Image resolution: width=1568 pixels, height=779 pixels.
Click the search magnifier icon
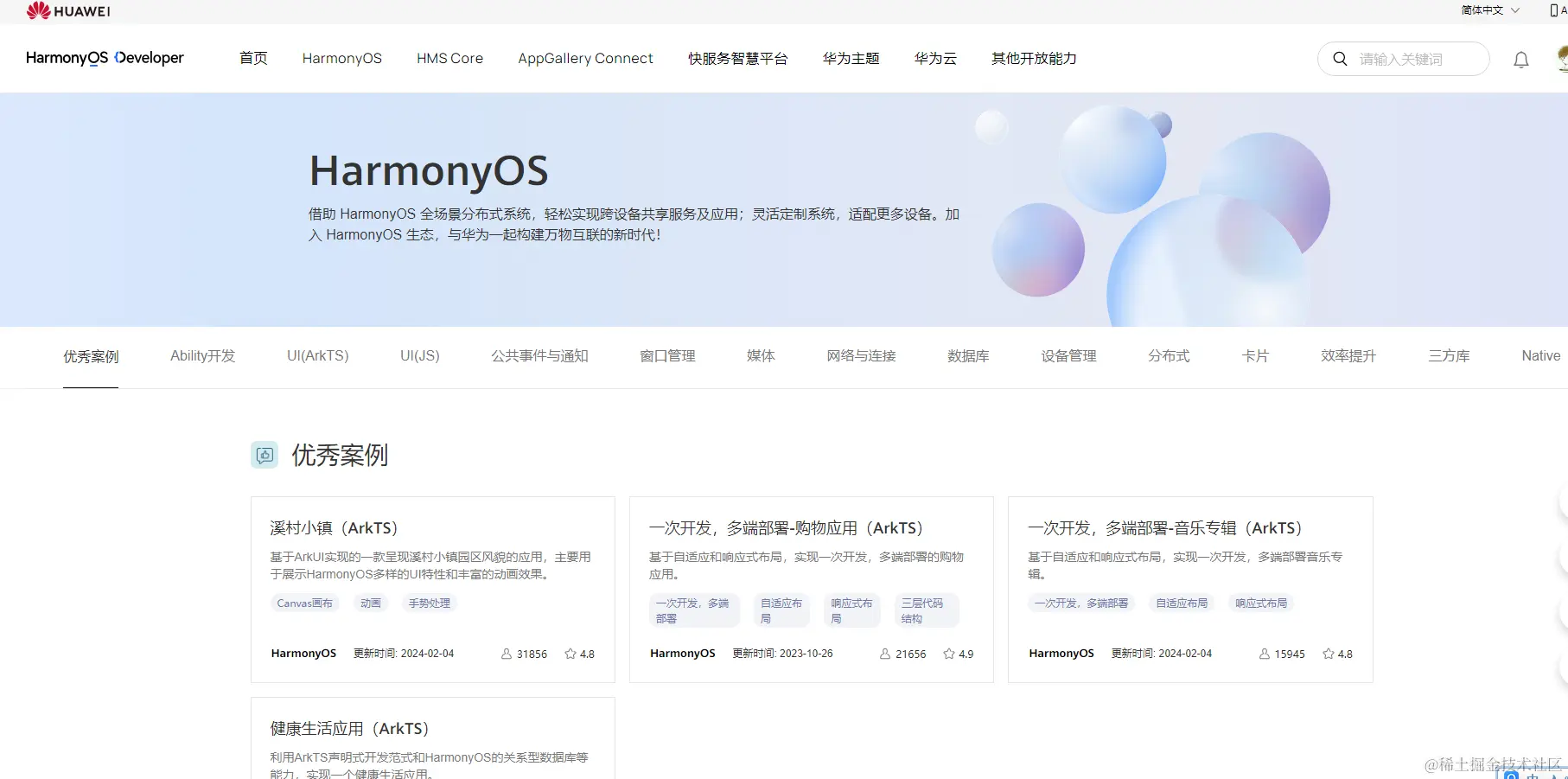(1340, 59)
